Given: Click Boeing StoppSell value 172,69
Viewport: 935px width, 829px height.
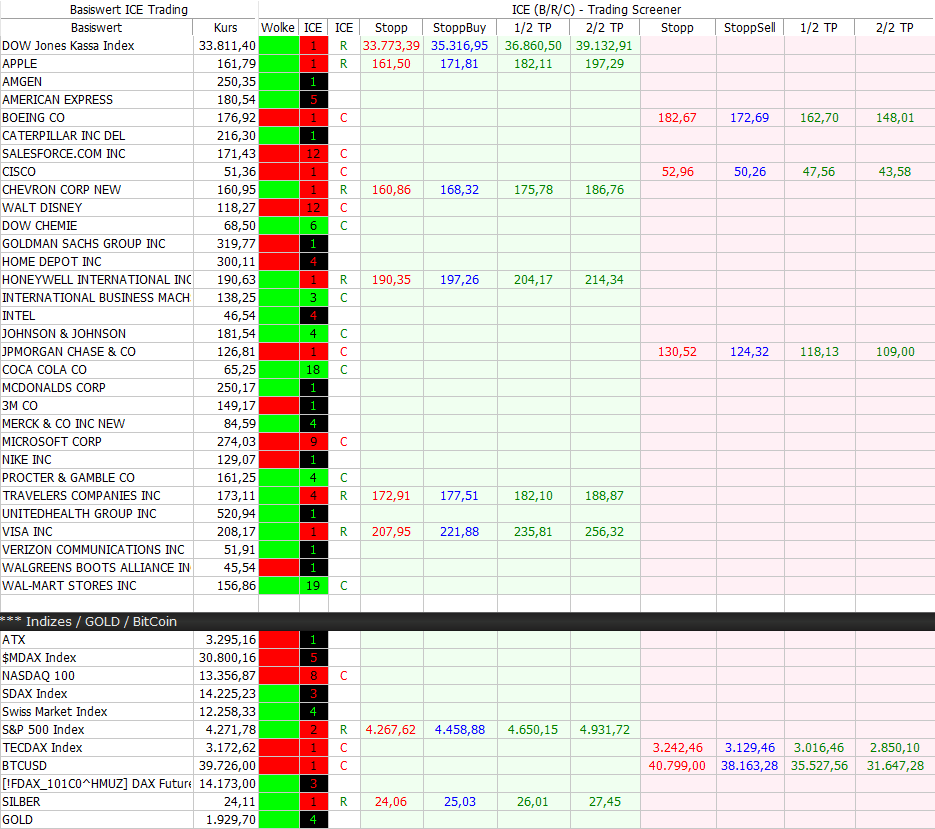Looking at the screenshot, I should (x=750, y=117).
